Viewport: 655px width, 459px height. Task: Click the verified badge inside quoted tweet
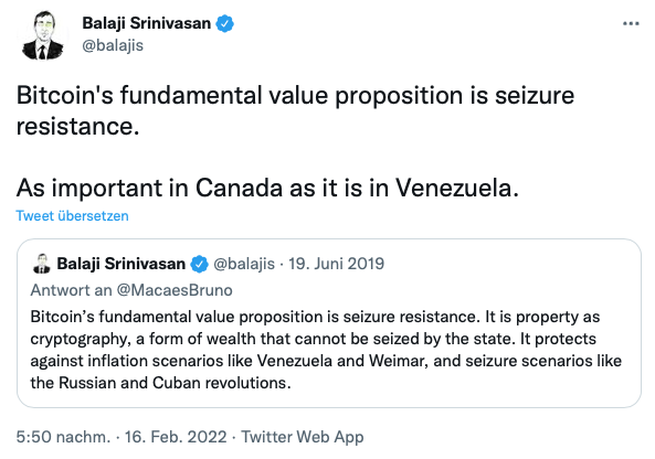click(x=200, y=265)
